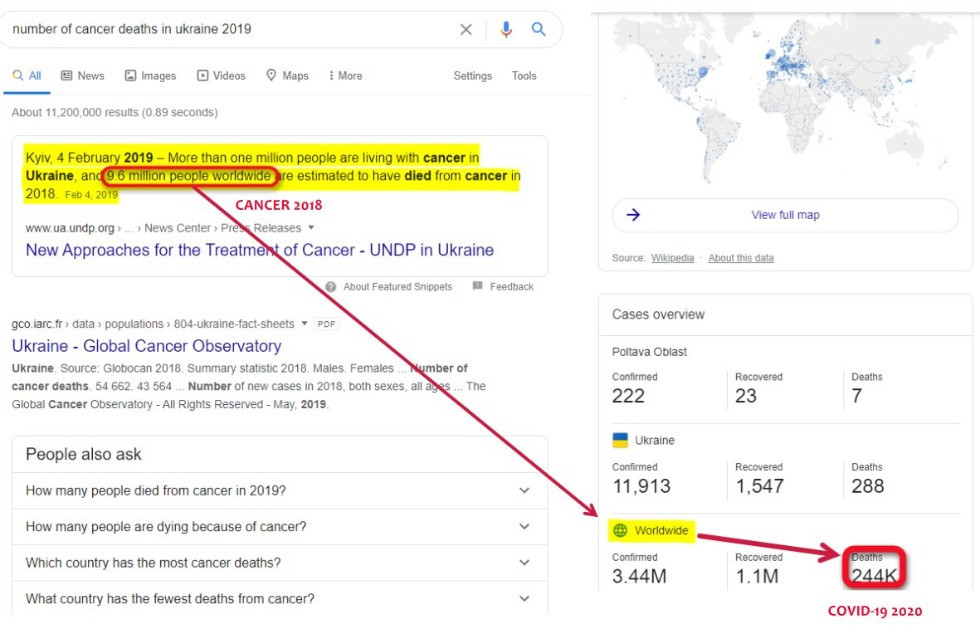
Task: Click the Poltava Oblast confirmed value 222
Action: [x=628, y=396]
